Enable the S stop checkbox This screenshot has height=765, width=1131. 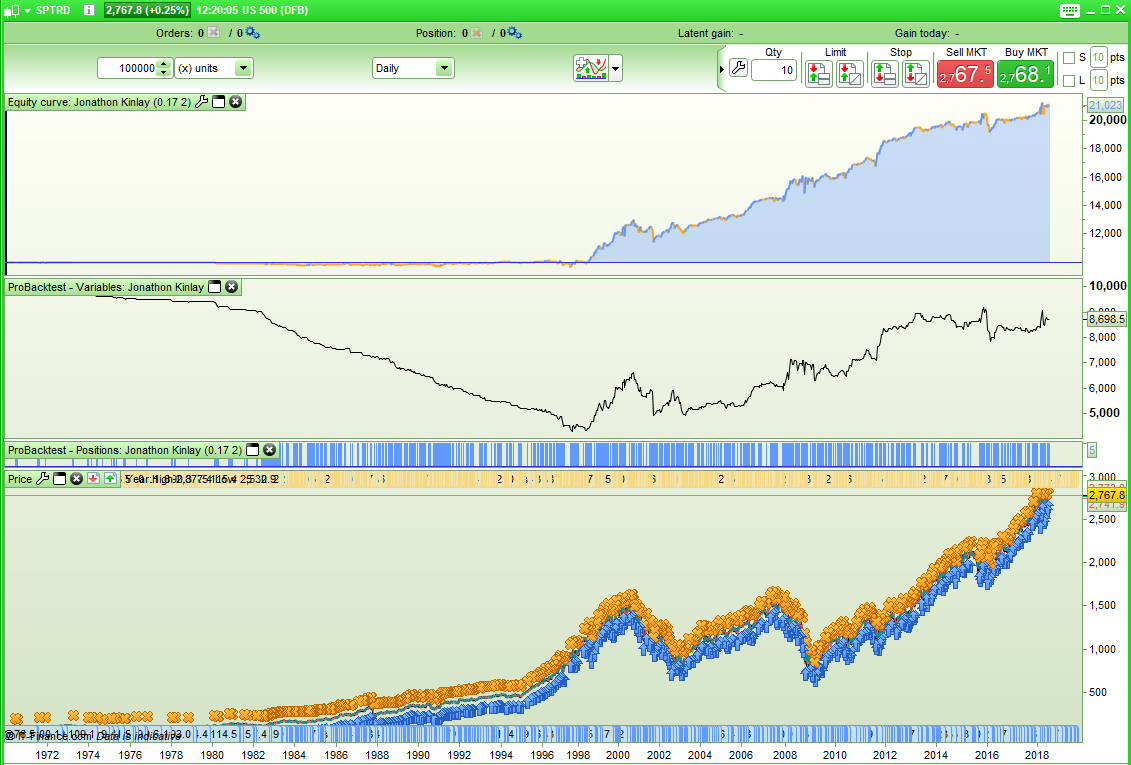click(1069, 58)
